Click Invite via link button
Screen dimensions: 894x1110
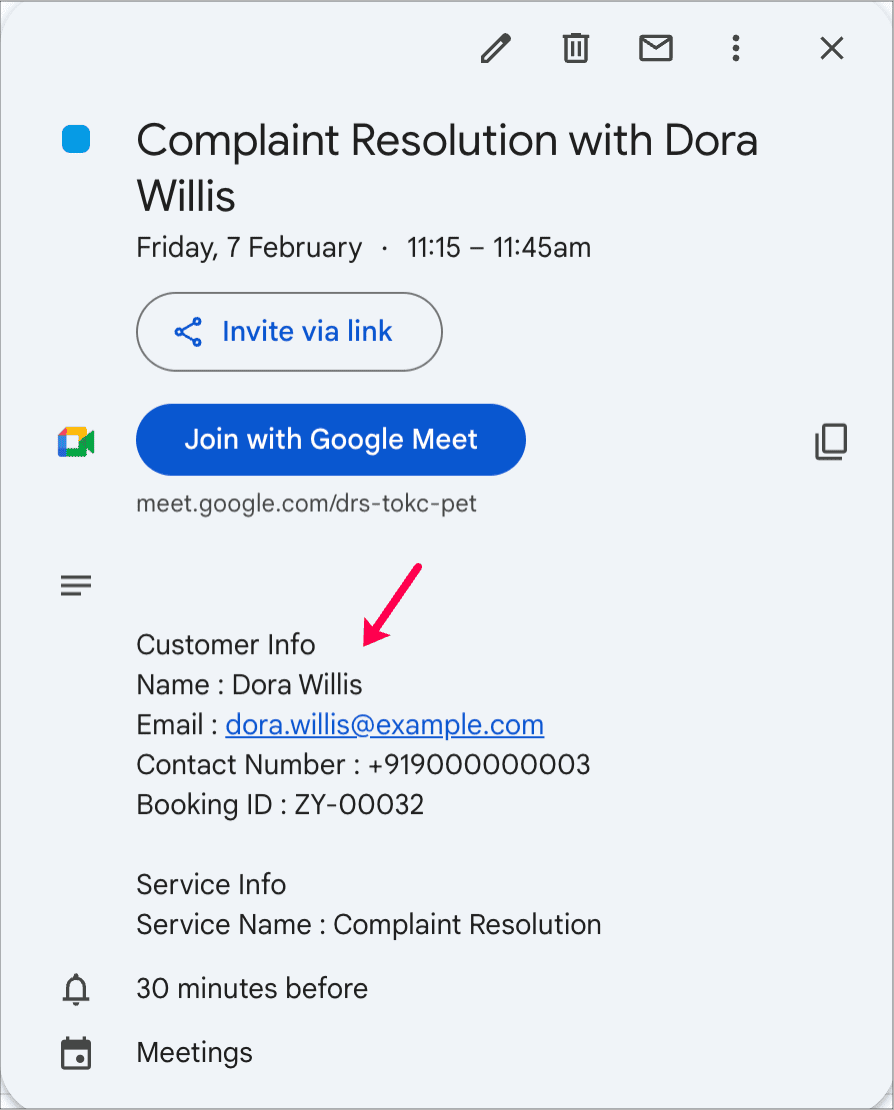pos(289,331)
